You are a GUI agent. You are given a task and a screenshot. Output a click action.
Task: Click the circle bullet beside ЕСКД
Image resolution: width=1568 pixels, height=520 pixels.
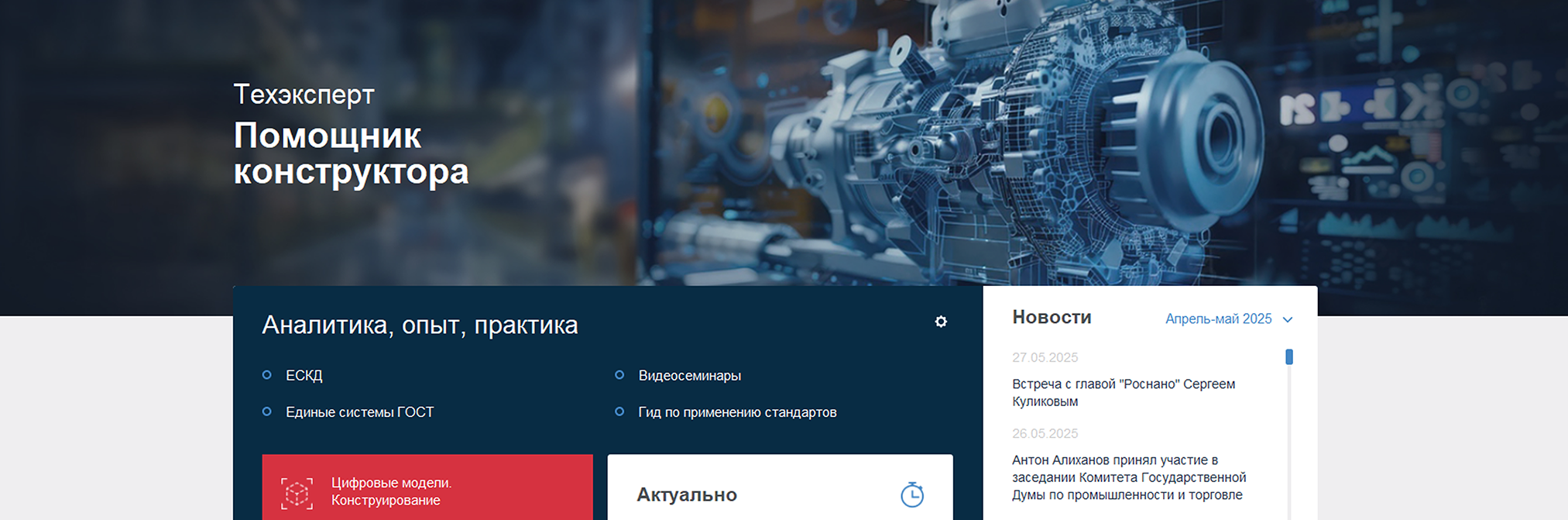[x=267, y=375]
